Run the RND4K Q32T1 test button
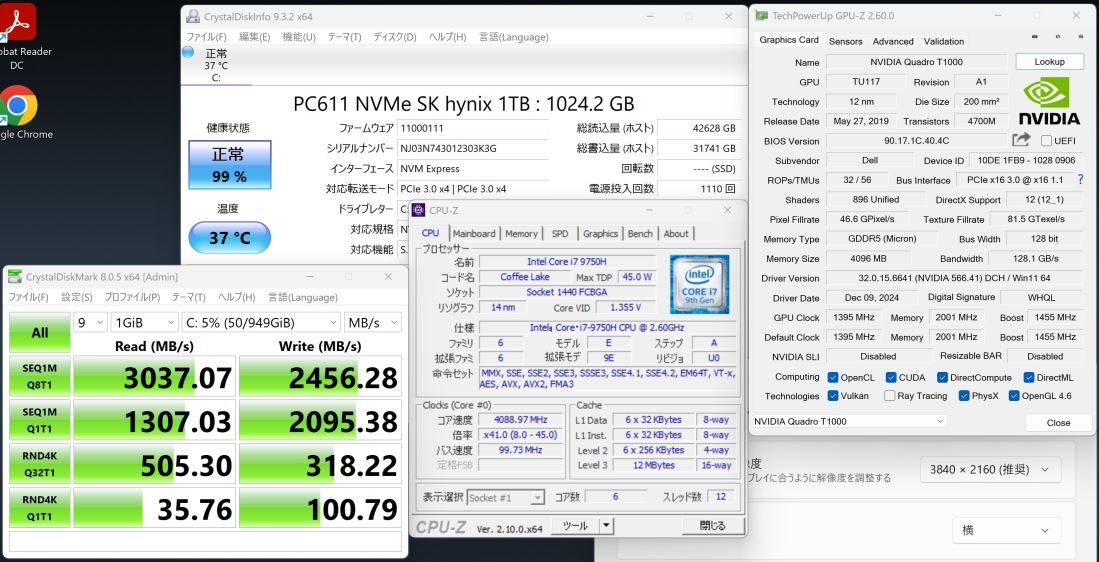This screenshot has height=562, width=1099. pos(39,464)
